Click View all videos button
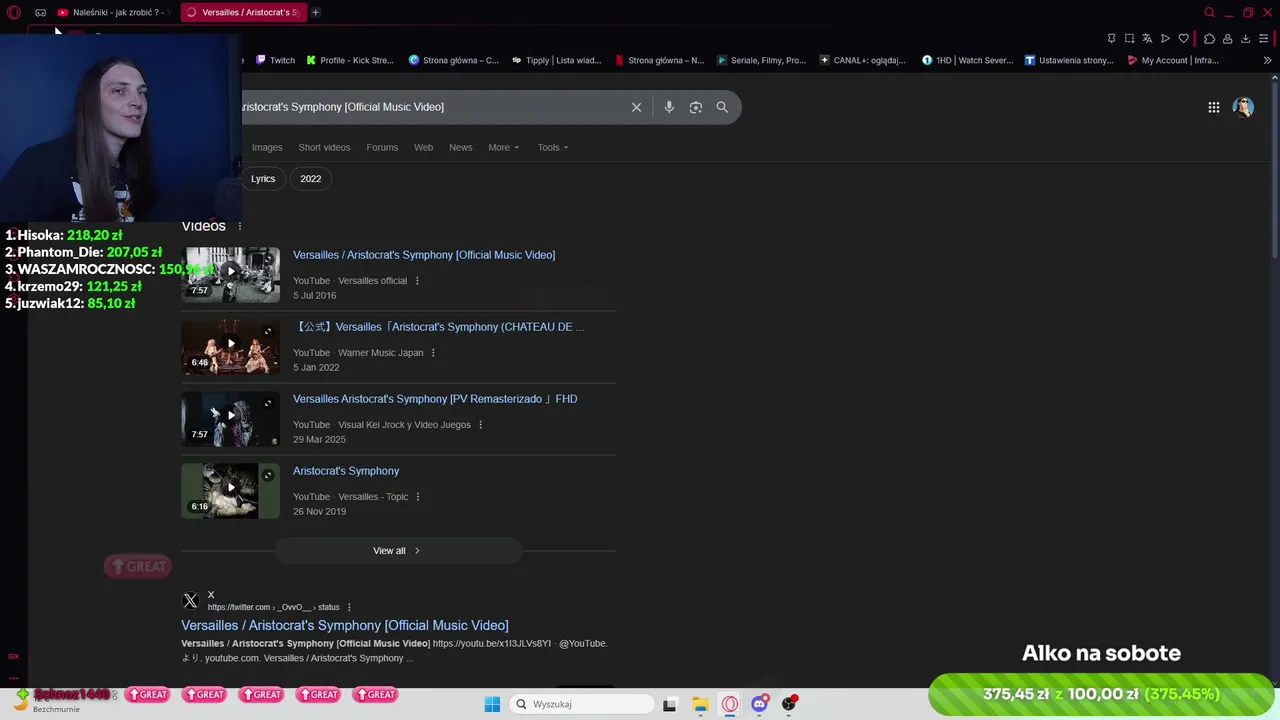Image resolution: width=1280 pixels, height=720 pixels. click(x=398, y=551)
